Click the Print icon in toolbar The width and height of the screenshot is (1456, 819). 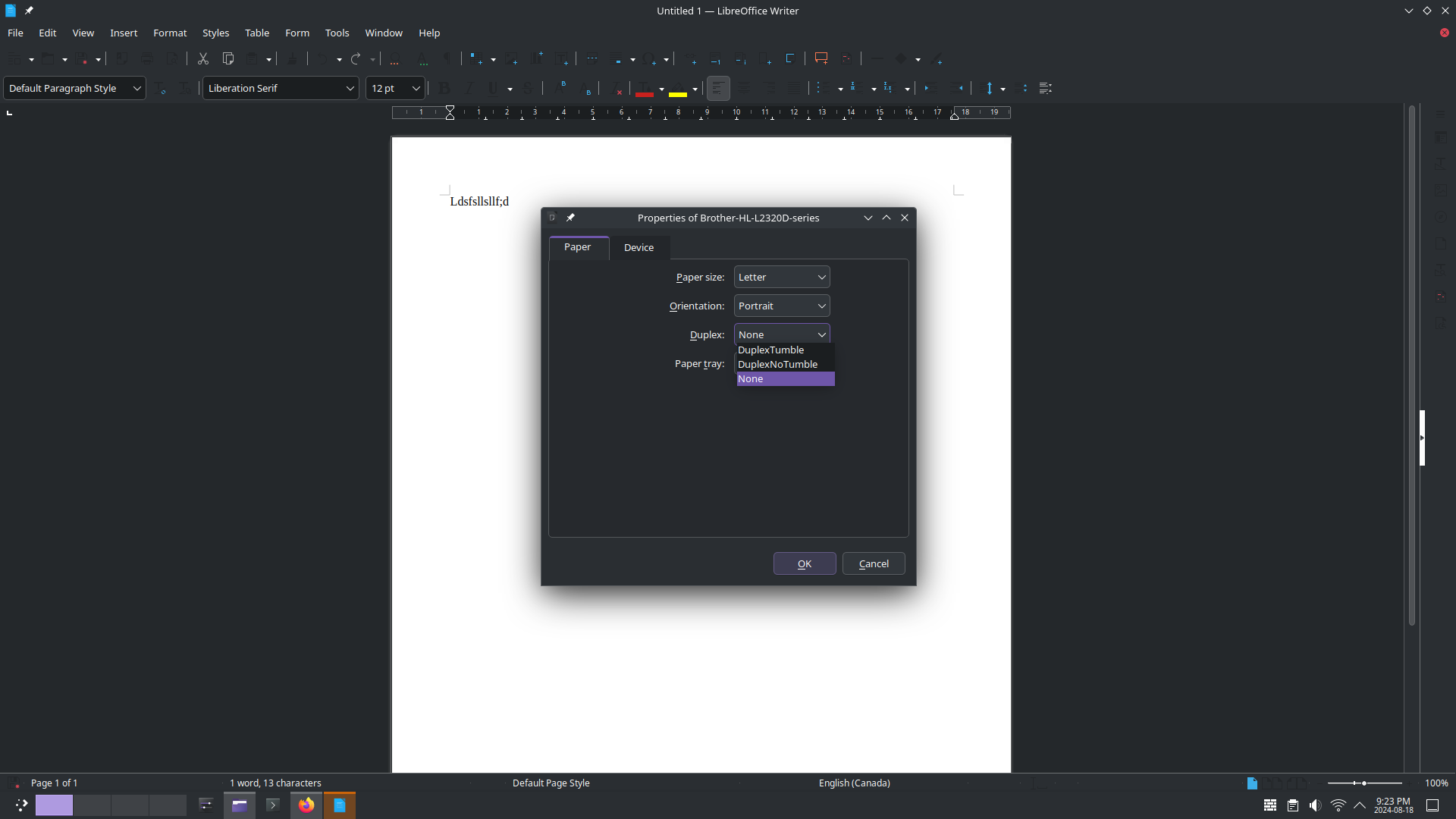pyautogui.click(x=146, y=58)
